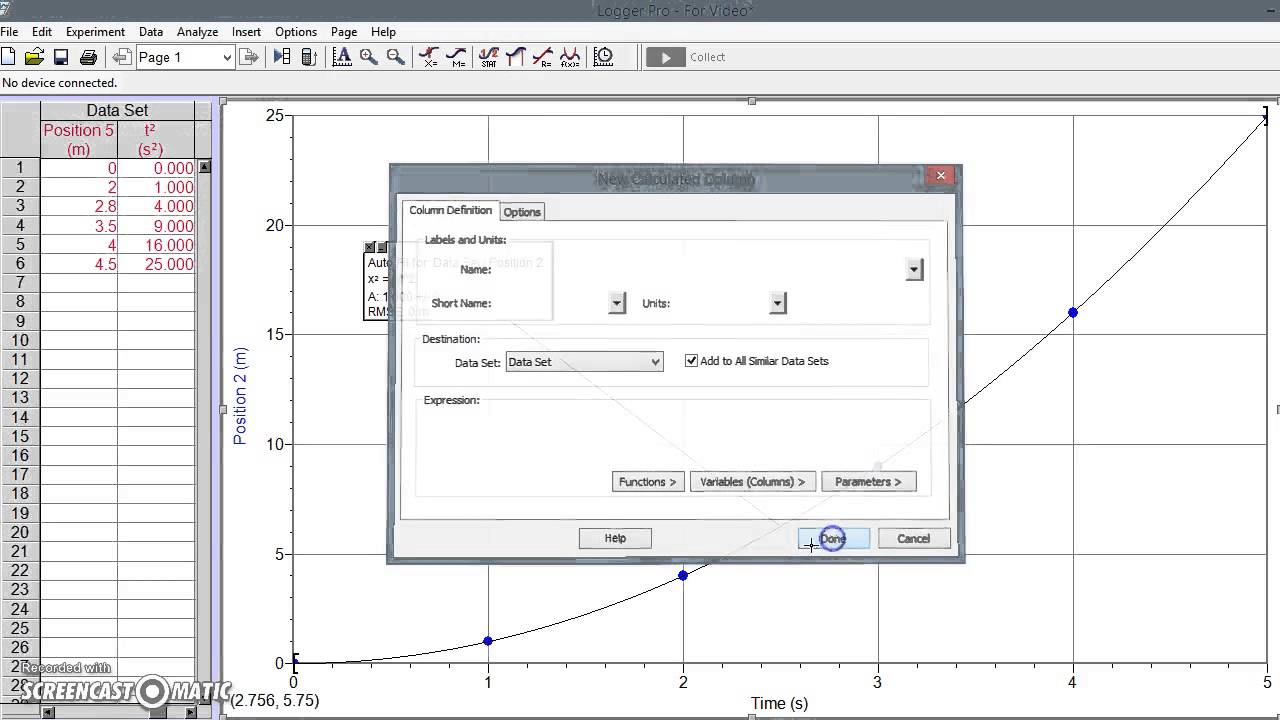The height and width of the screenshot is (720, 1280).
Task: Click the Short Name input field
Action: pyautogui.click(x=551, y=303)
